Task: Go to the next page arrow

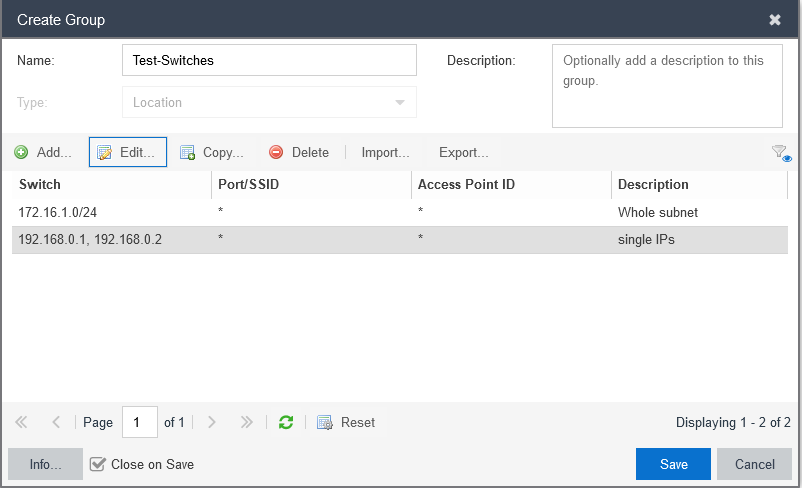Action: pos(212,422)
